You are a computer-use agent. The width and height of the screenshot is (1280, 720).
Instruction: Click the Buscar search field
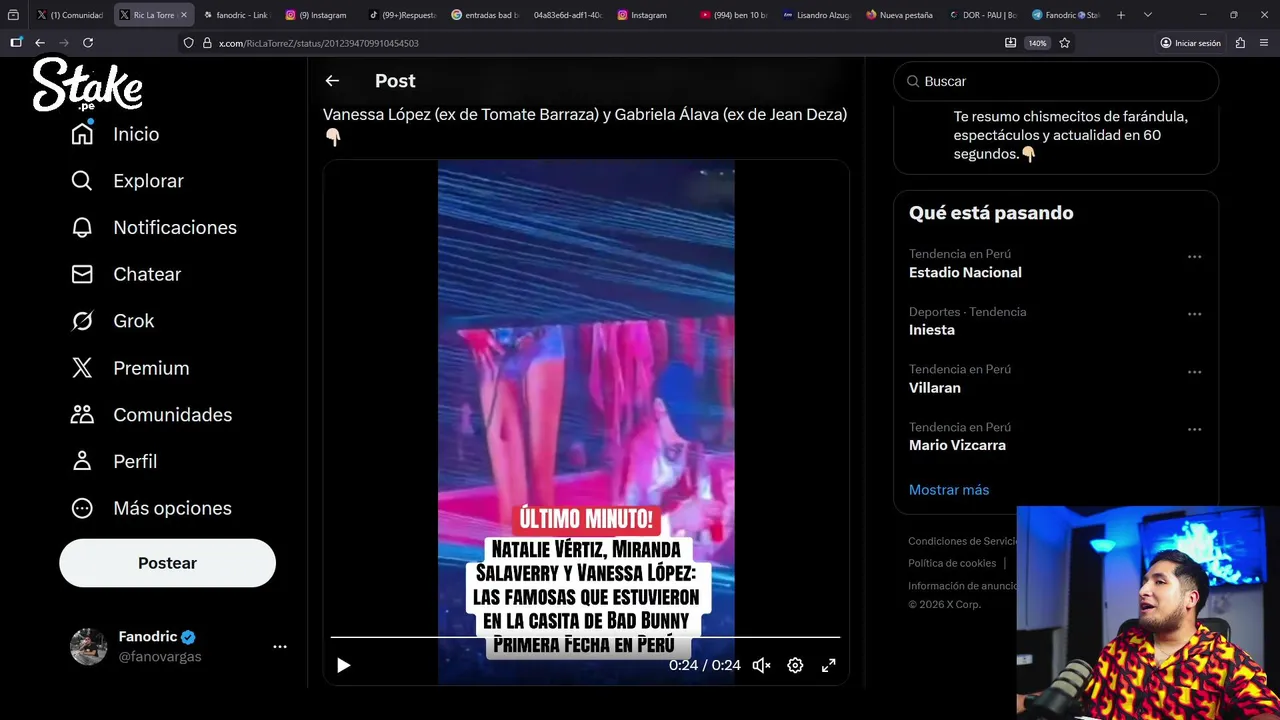tap(1056, 81)
